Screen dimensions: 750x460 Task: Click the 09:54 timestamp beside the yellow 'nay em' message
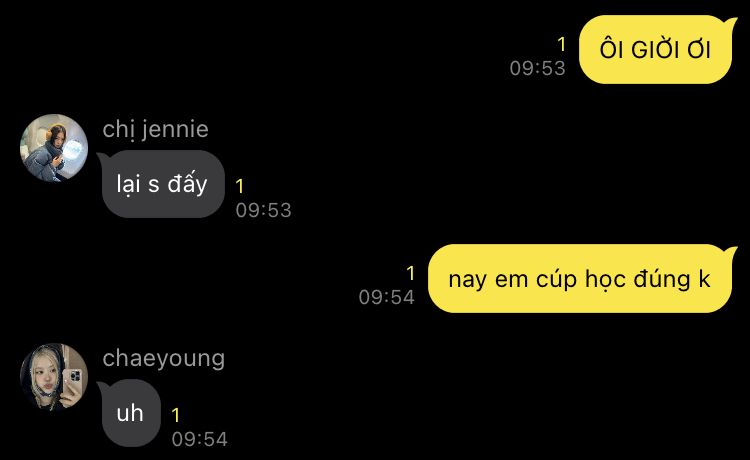pos(386,297)
